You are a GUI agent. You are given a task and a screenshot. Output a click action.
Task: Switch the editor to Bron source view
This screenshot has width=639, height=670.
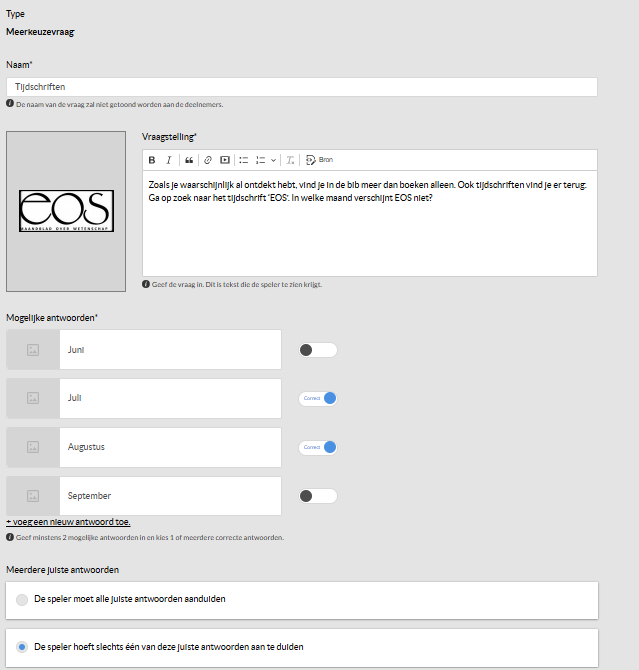(319, 160)
